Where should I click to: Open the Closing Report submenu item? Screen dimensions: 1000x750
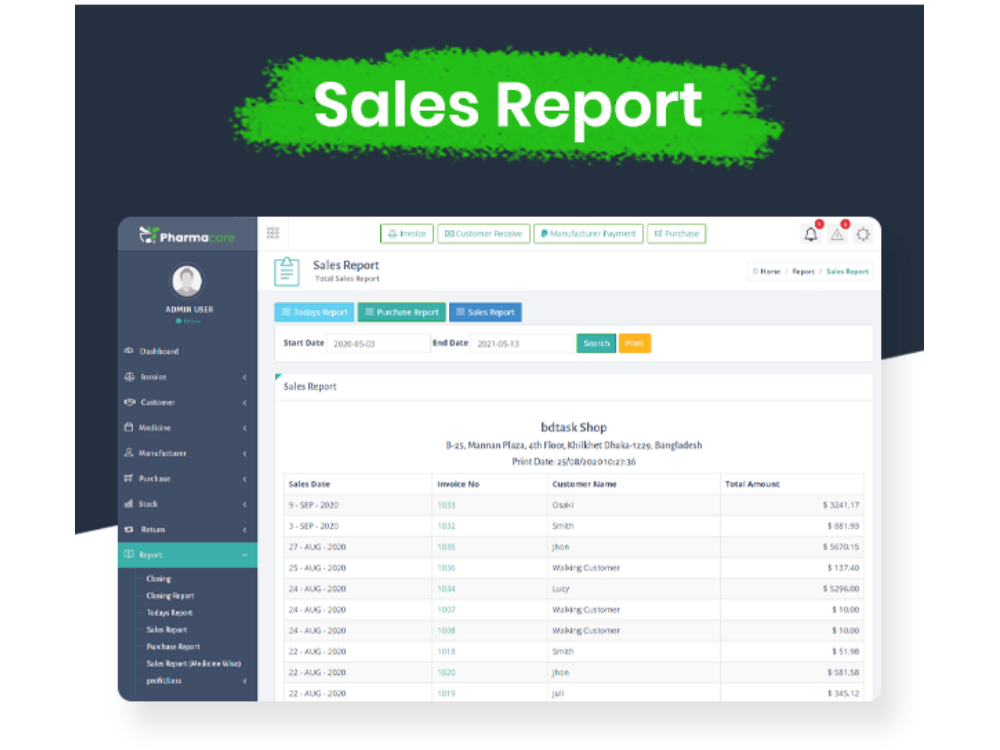(170, 596)
